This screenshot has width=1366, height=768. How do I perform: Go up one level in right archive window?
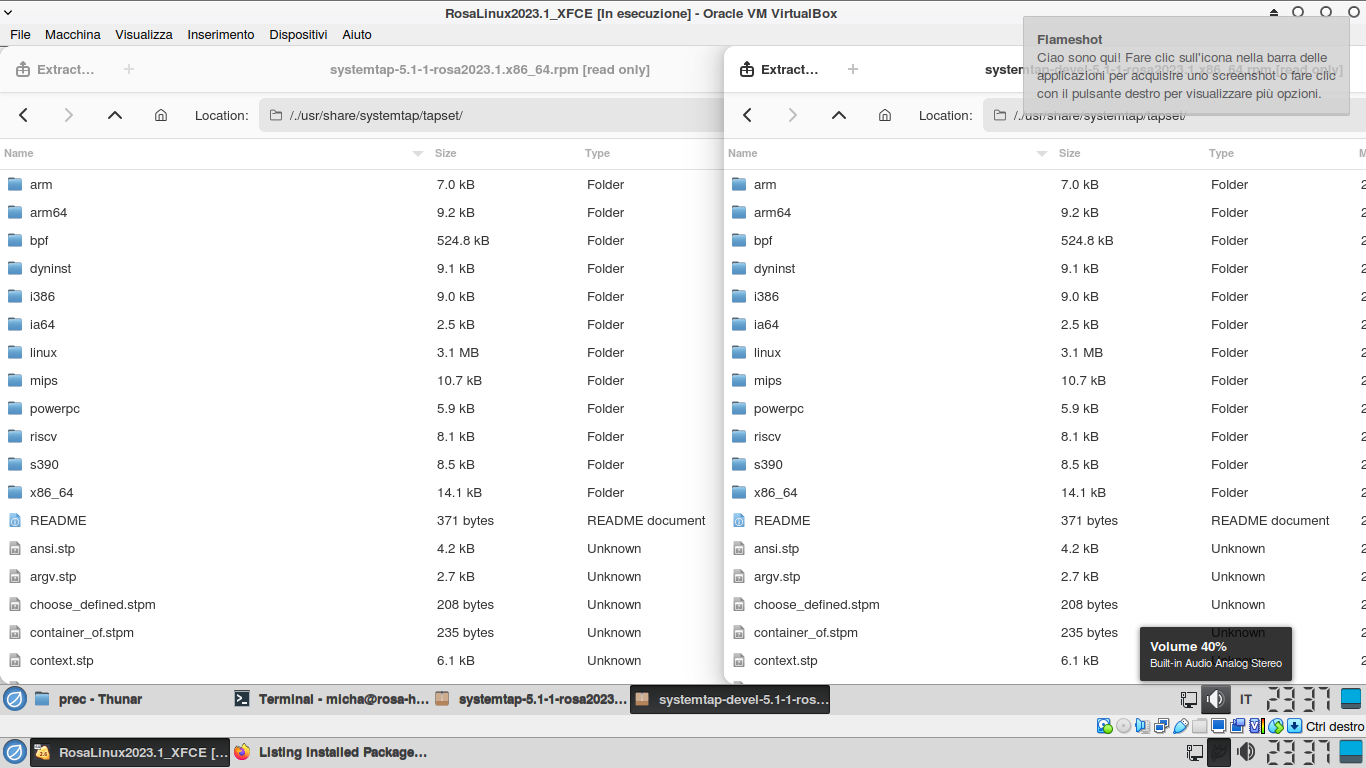pos(839,115)
